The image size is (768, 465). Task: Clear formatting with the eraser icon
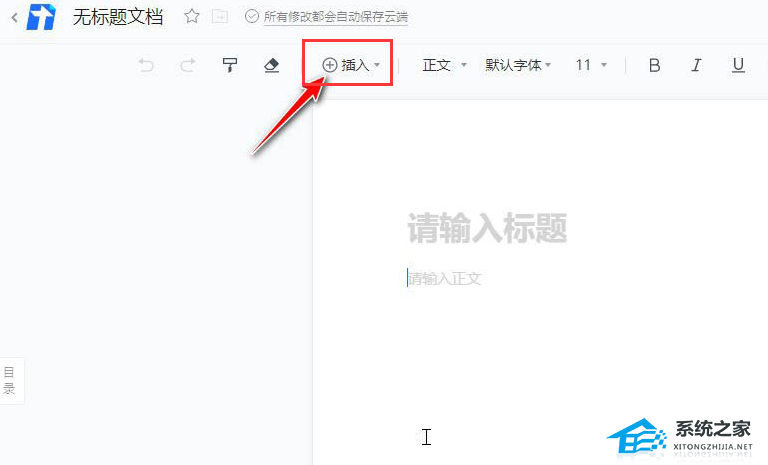(271, 65)
